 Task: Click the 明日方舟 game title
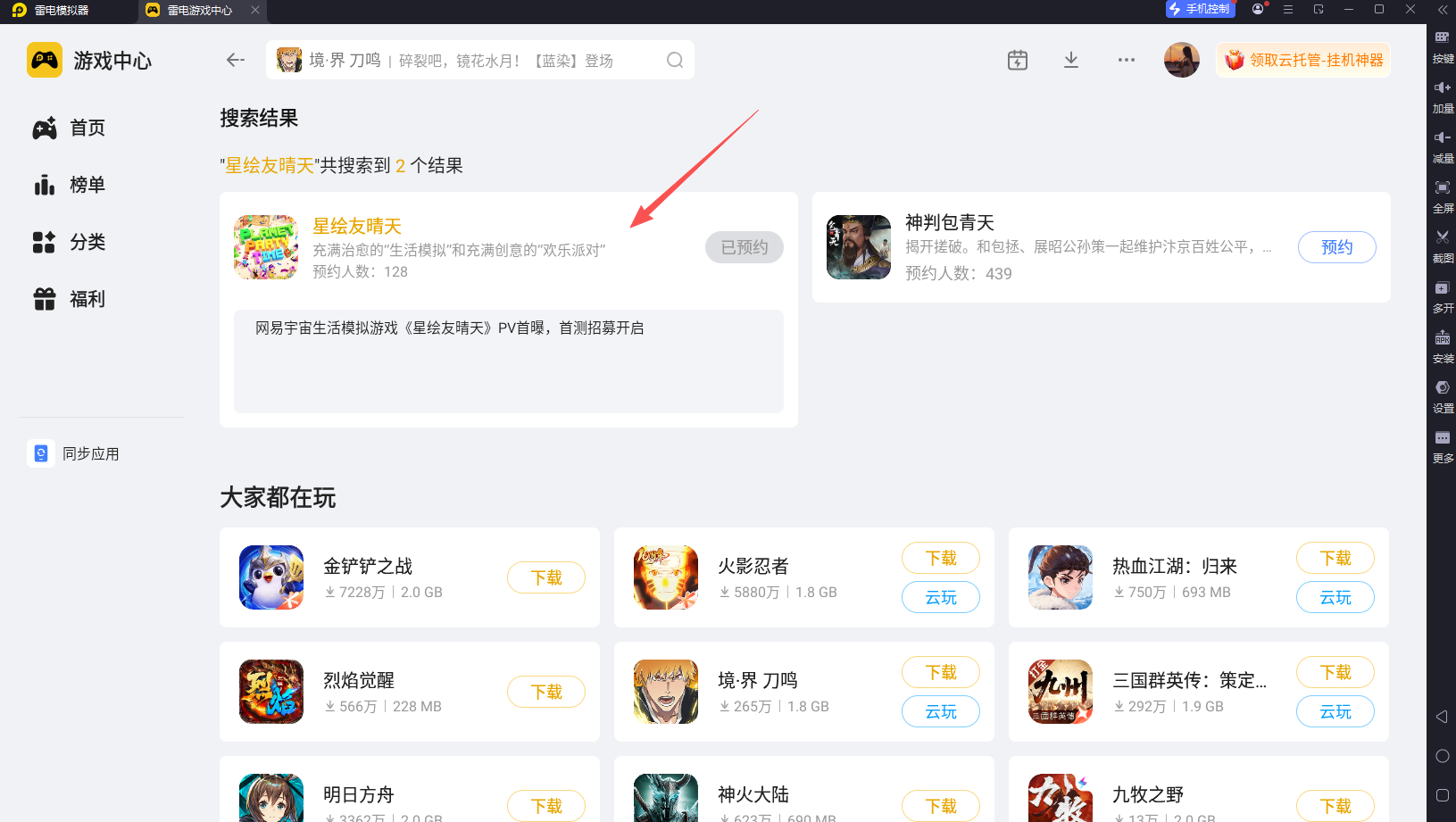[359, 794]
